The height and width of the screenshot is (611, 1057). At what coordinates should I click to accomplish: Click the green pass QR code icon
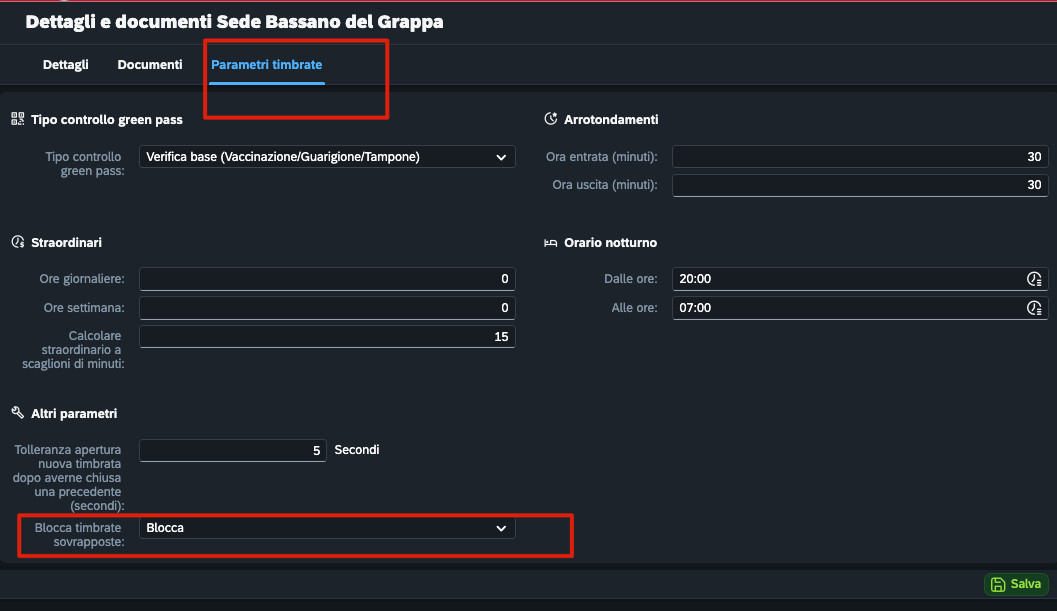pyautogui.click(x=18, y=119)
